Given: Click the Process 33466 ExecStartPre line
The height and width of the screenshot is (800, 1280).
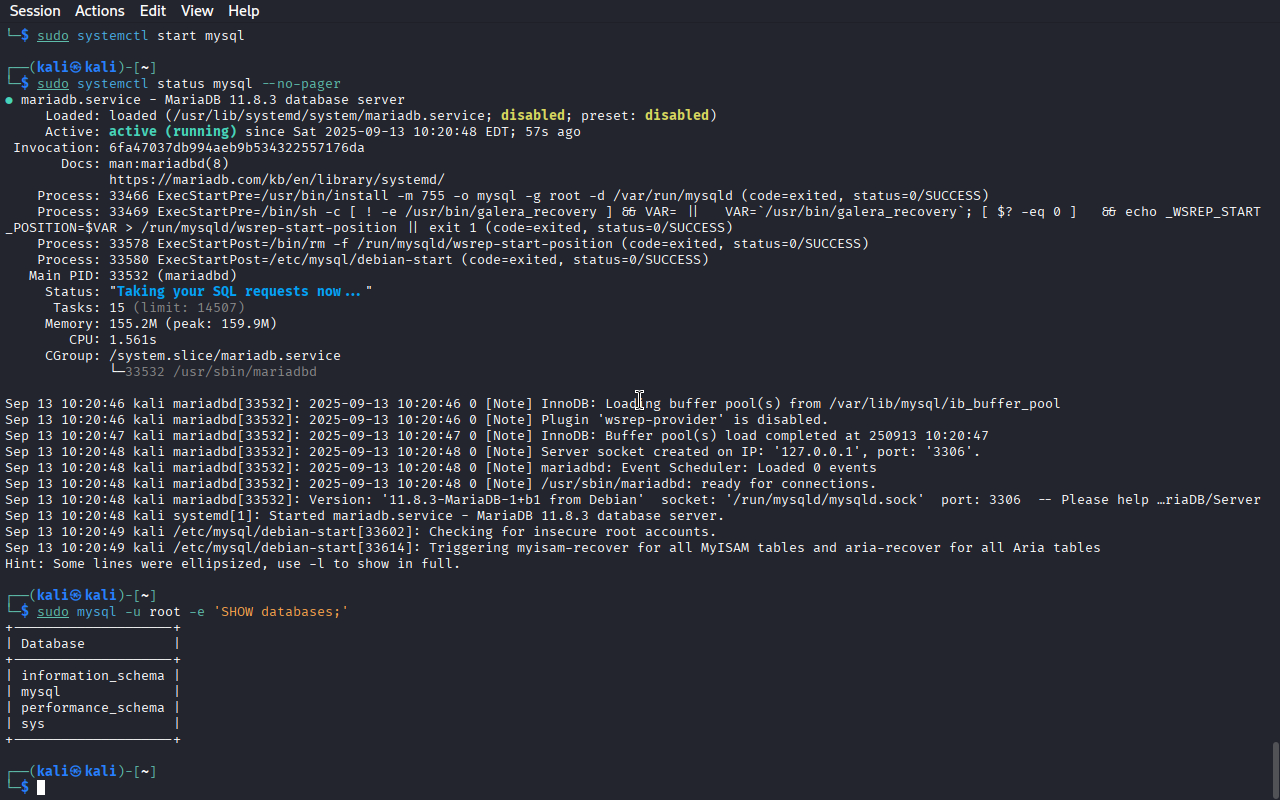Looking at the screenshot, I should [x=513, y=196].
